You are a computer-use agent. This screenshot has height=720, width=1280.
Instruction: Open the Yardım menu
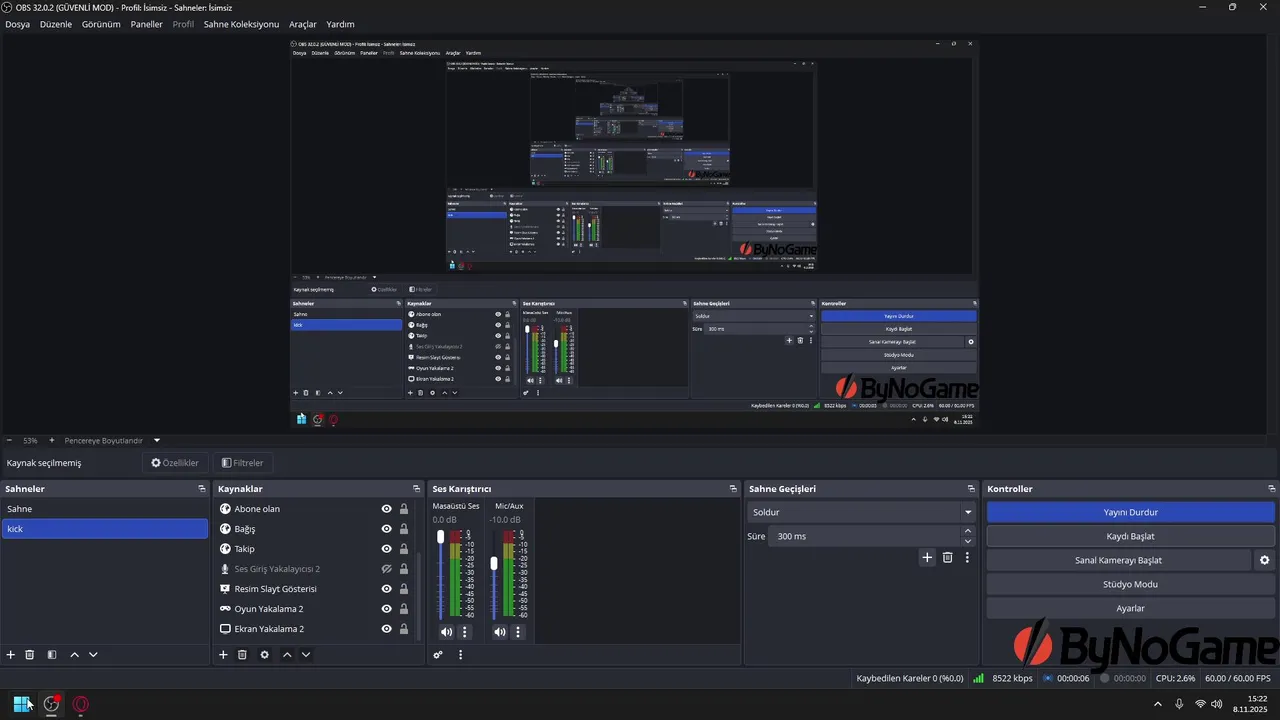pyautogui.click(x=340, y=24)
